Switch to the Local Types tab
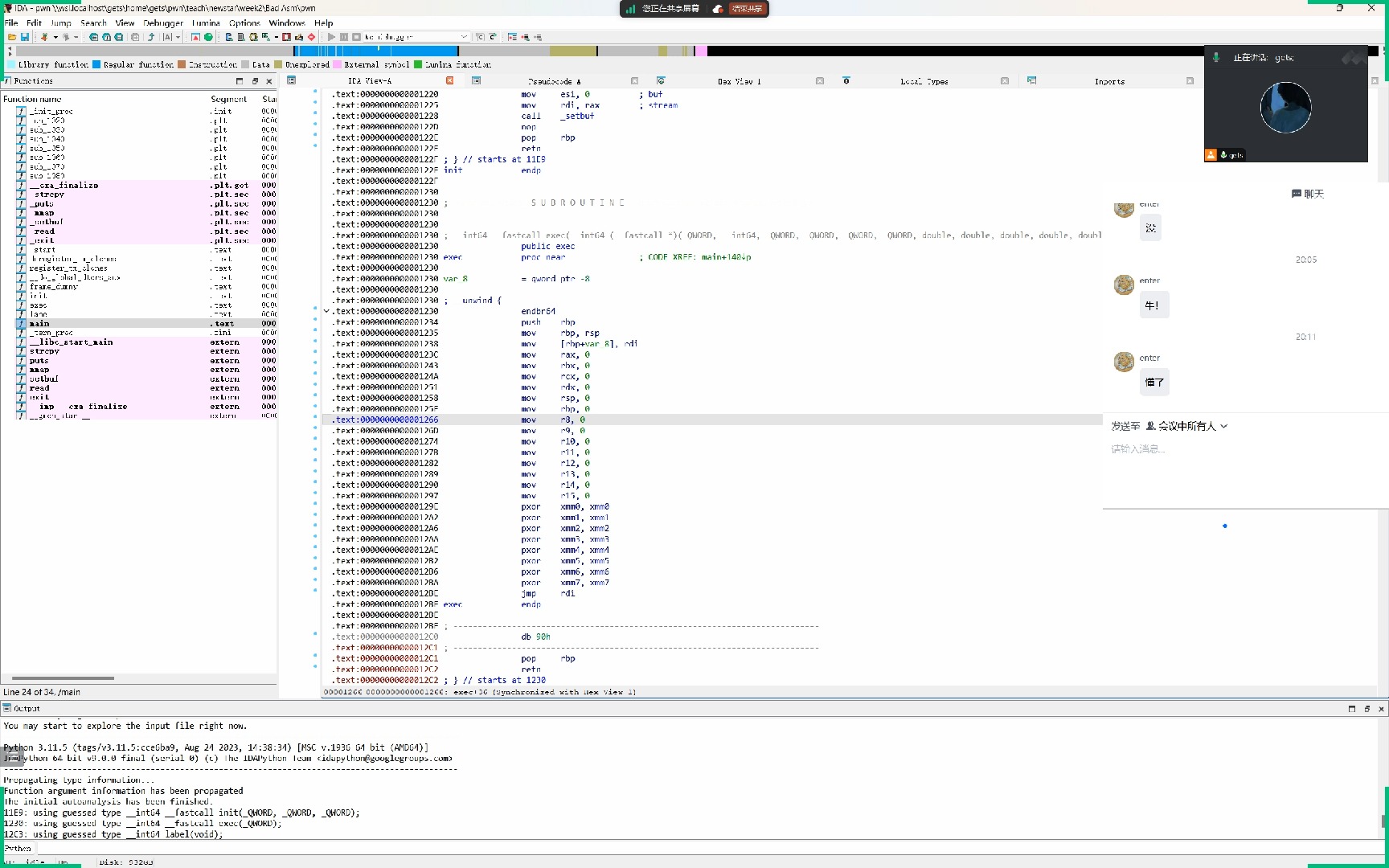The image size is (1389, 868). coord(924,81)
